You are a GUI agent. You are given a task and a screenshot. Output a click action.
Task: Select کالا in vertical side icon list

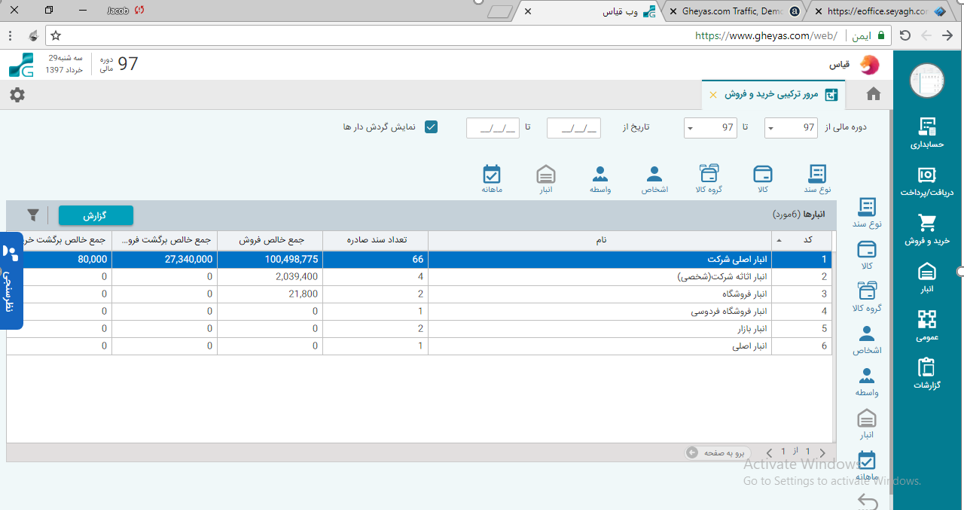[866, 255]
